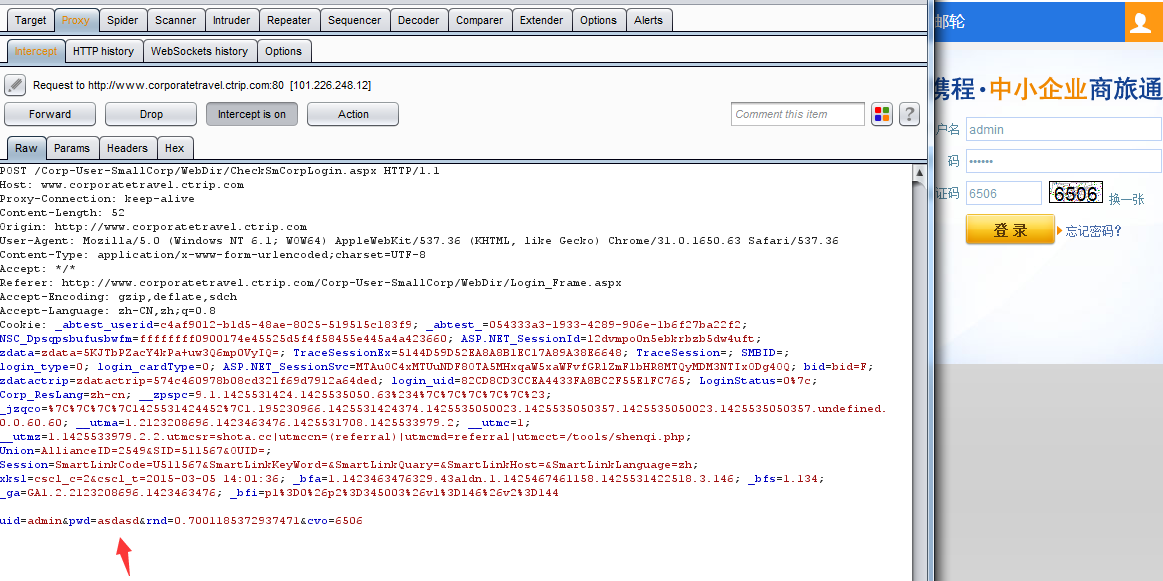Select the Raw request view tab

(x=26, y=148)
